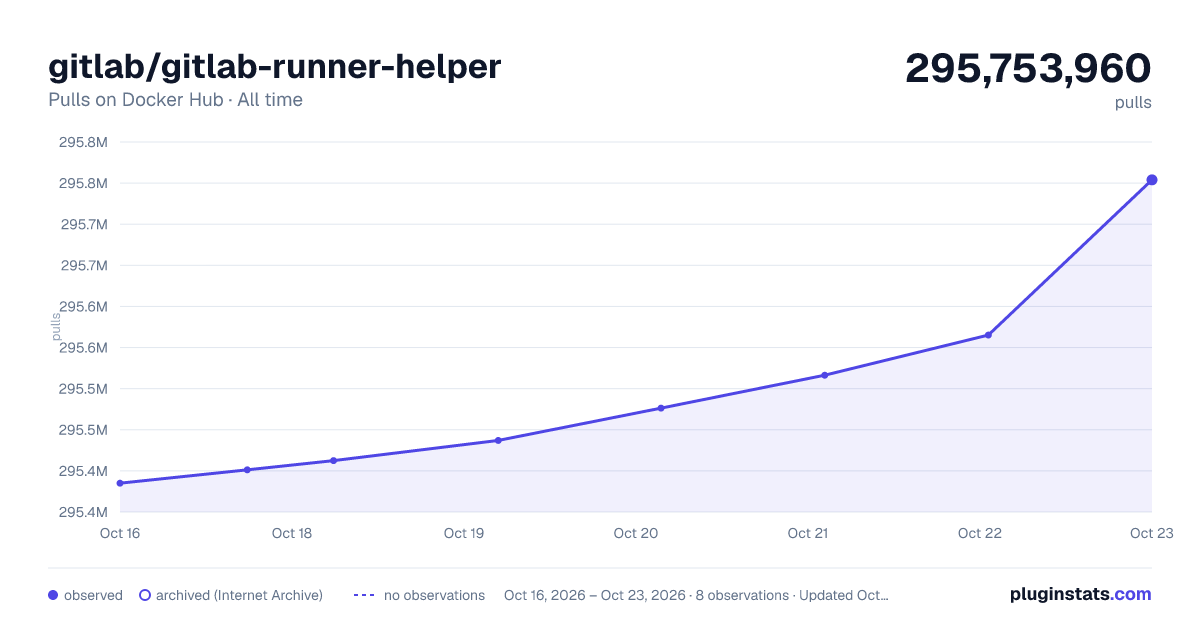Click the topmost 295.8M y-axis label
This screenshot has height=630, width=1200.
[83, 142]
